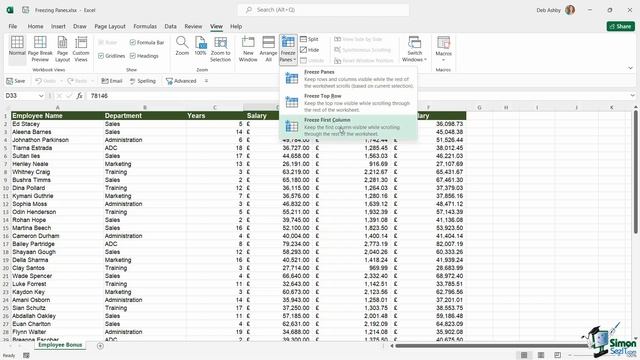Open Switch Windows dropdown
Screen dimensions: 640x360
point(414,49)
